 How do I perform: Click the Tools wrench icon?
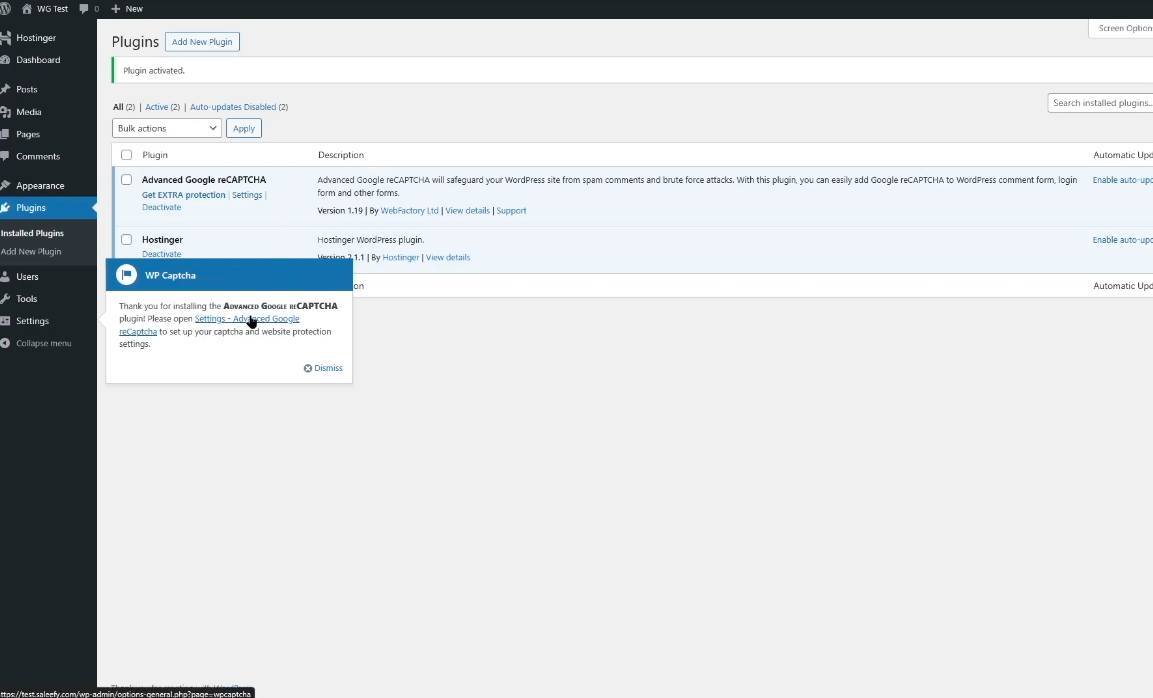click(6, 299)
